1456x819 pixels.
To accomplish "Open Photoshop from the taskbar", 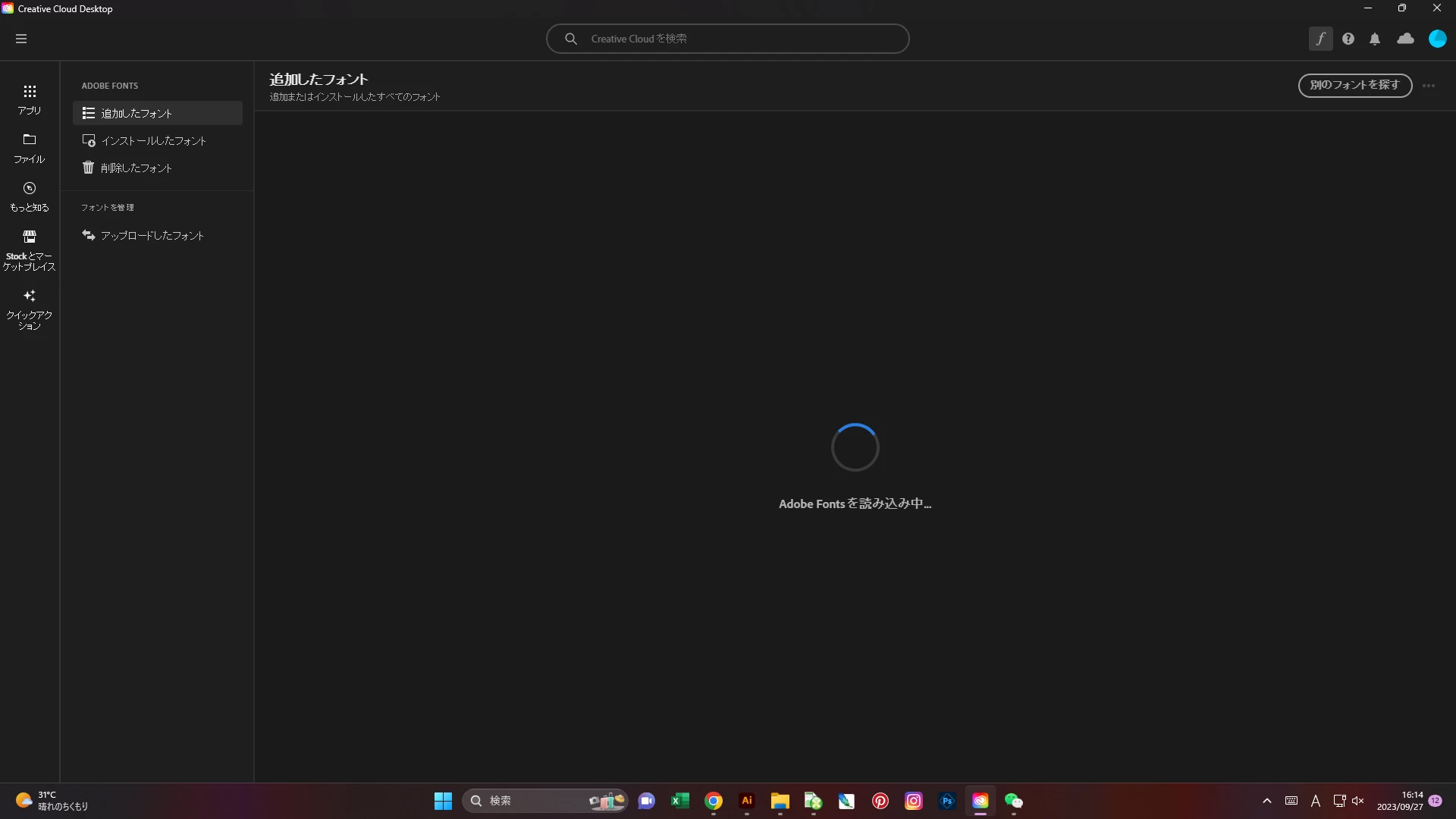I will point(946,801).
